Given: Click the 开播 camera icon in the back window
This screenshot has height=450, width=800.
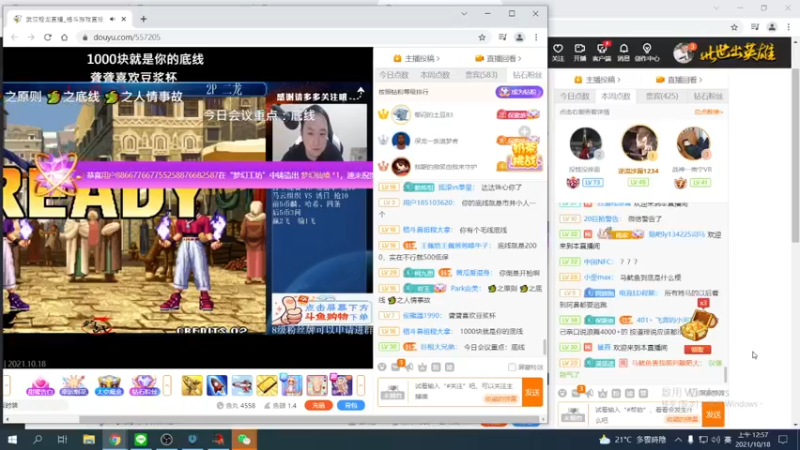Looking at the screenshot, I should coord(580,52).
